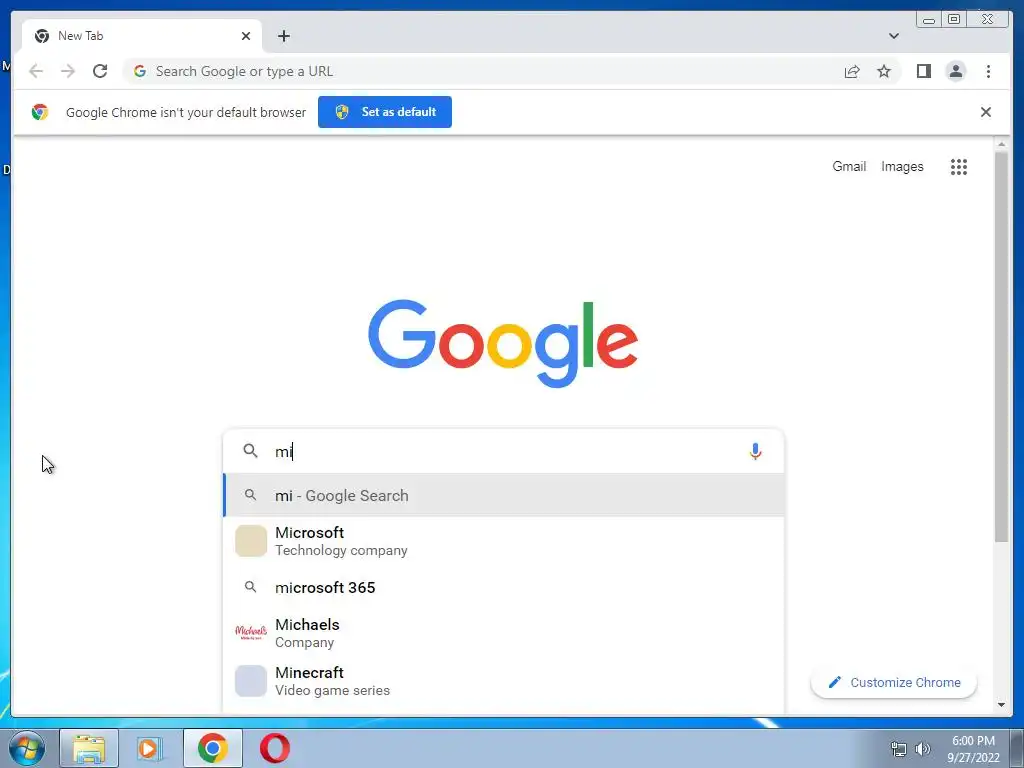Open the Images link
The height and width of the screenshot is (768, 1024).
click(x=902, y=167)
